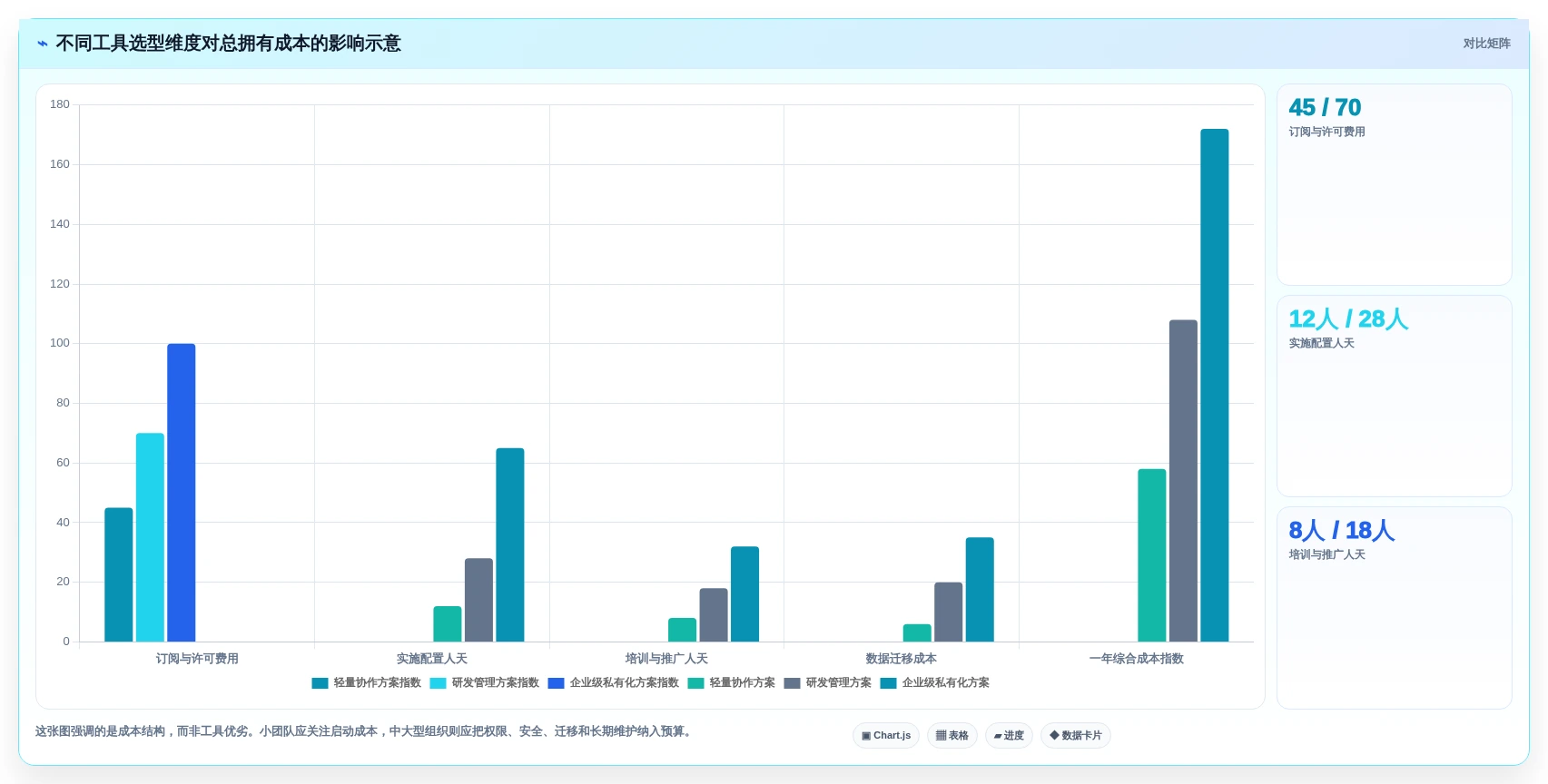The image size is (1548, 784).
Task: Click the gray bar in 一年综合成本指数
Action: tap(1183, 481)
